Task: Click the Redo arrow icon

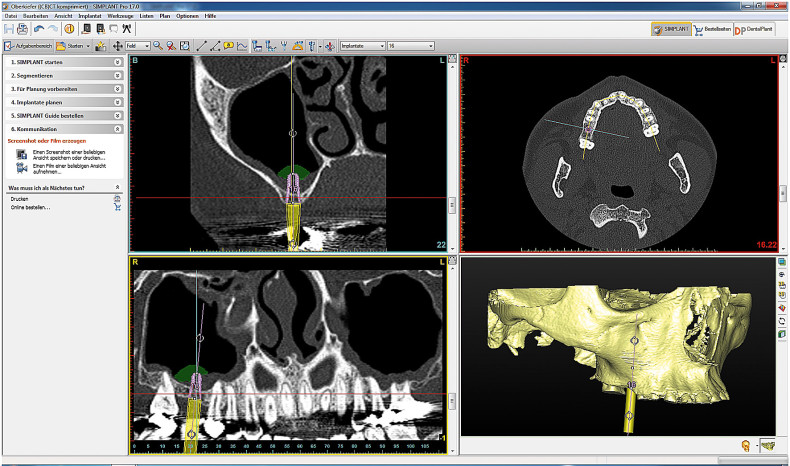Action: tap(53, 29)
